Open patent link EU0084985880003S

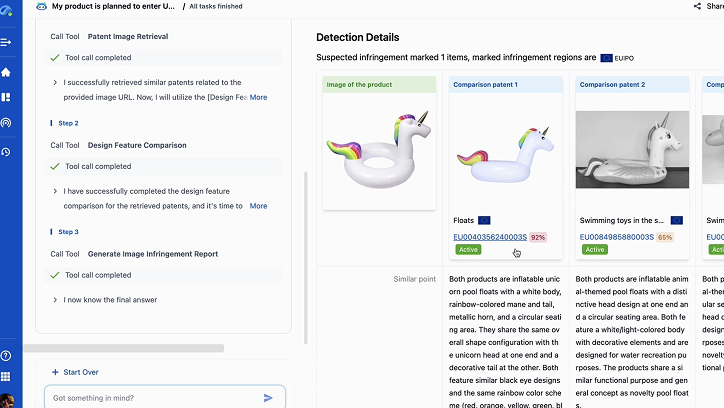(x=616, y=237)
